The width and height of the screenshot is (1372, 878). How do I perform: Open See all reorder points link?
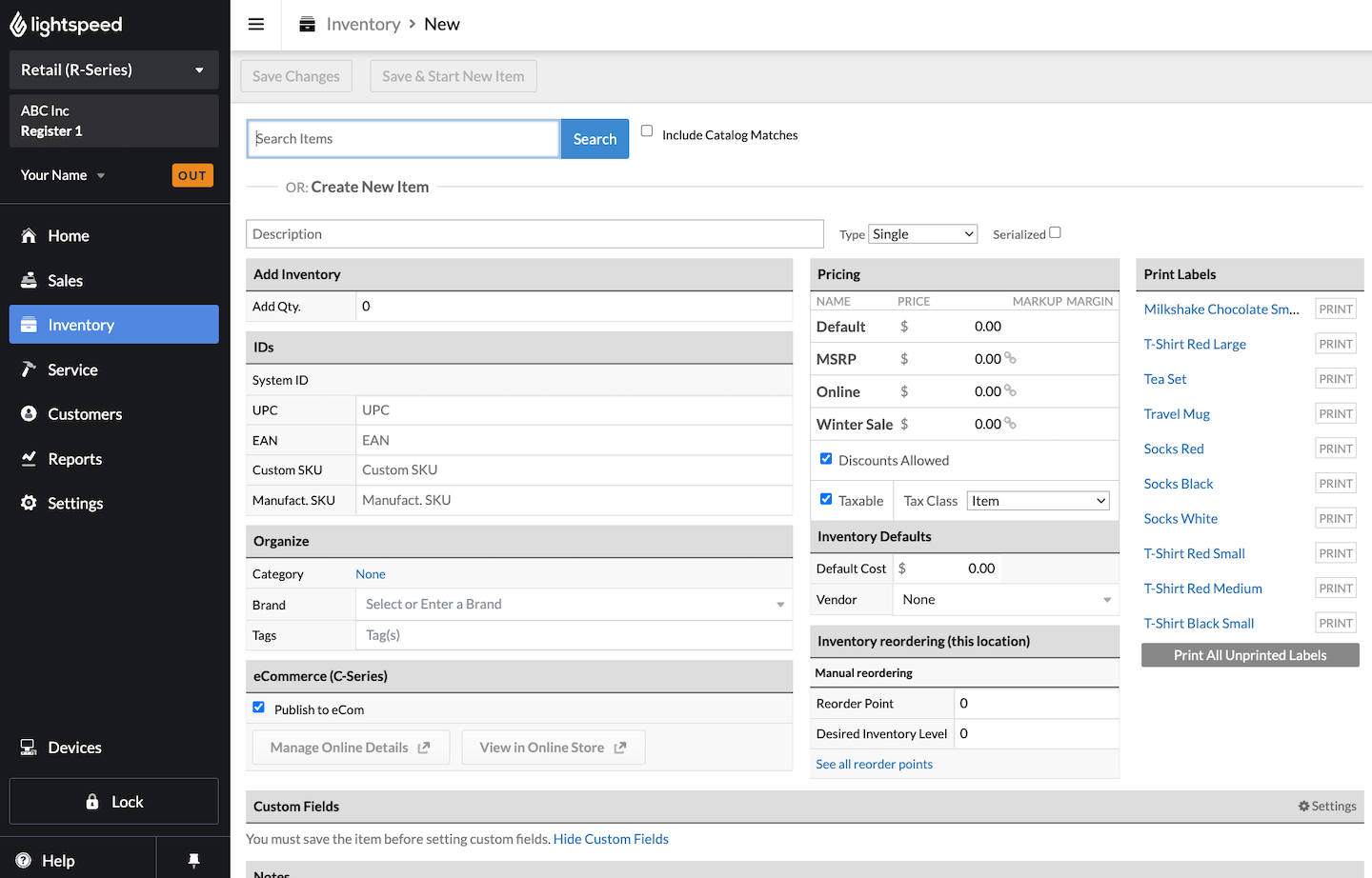874,764
